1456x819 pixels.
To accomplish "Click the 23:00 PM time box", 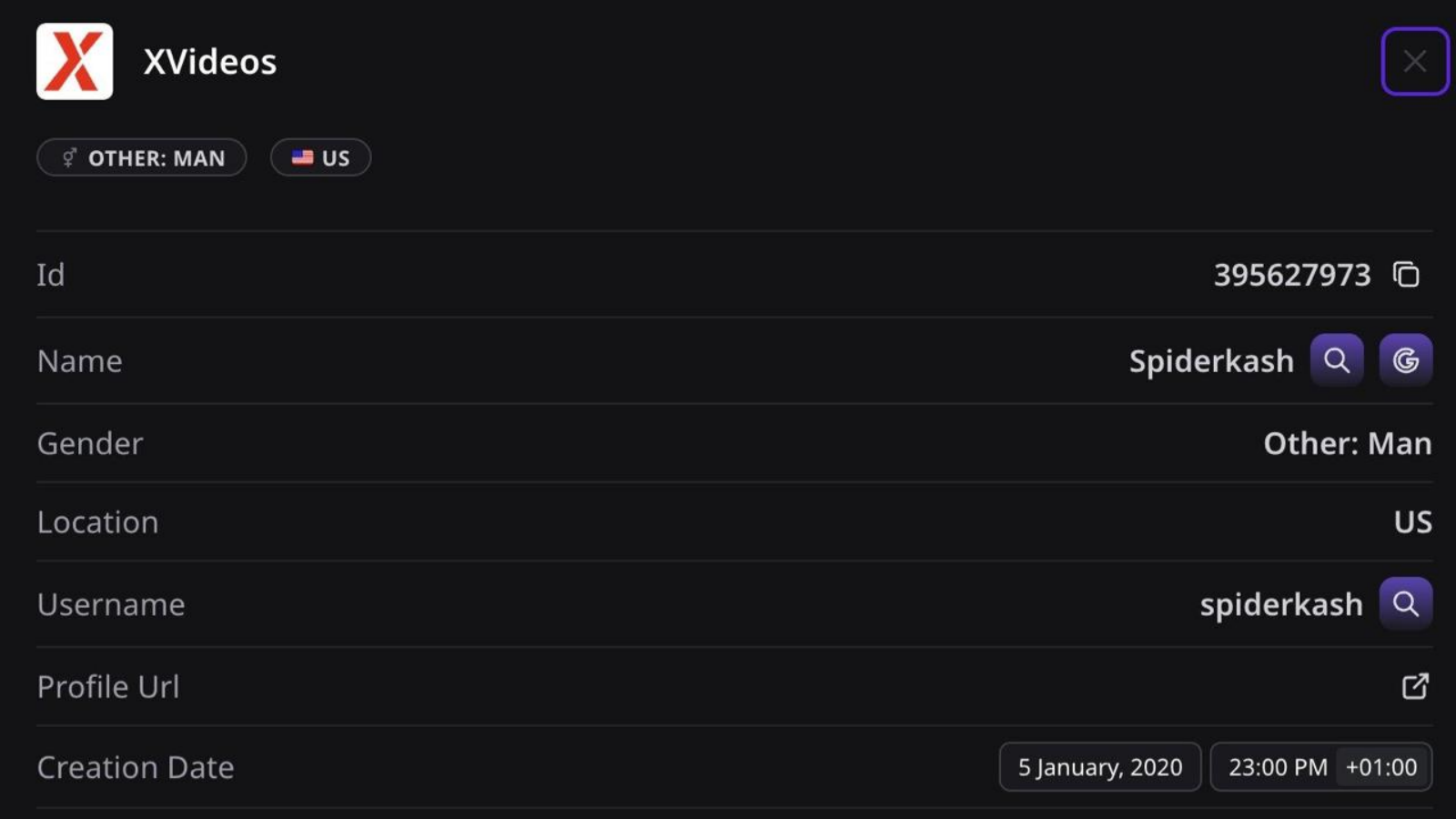I will coord(1277,767).
